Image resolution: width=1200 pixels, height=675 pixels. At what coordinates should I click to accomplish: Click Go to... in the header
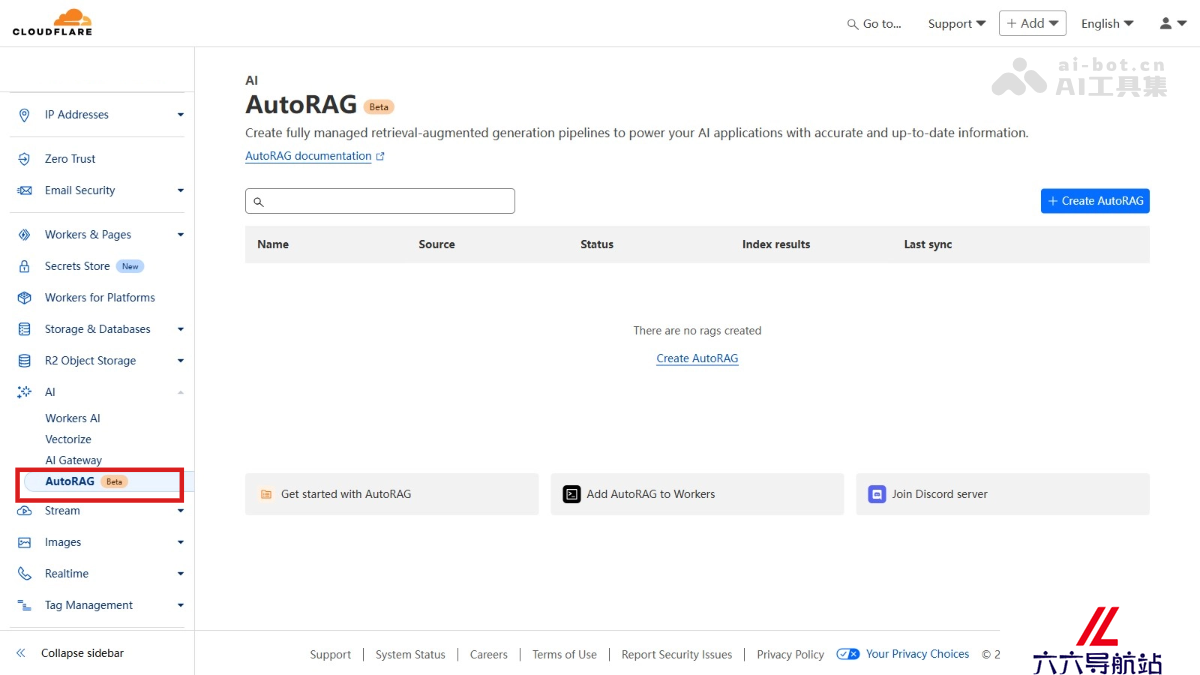tap(874, 24)
